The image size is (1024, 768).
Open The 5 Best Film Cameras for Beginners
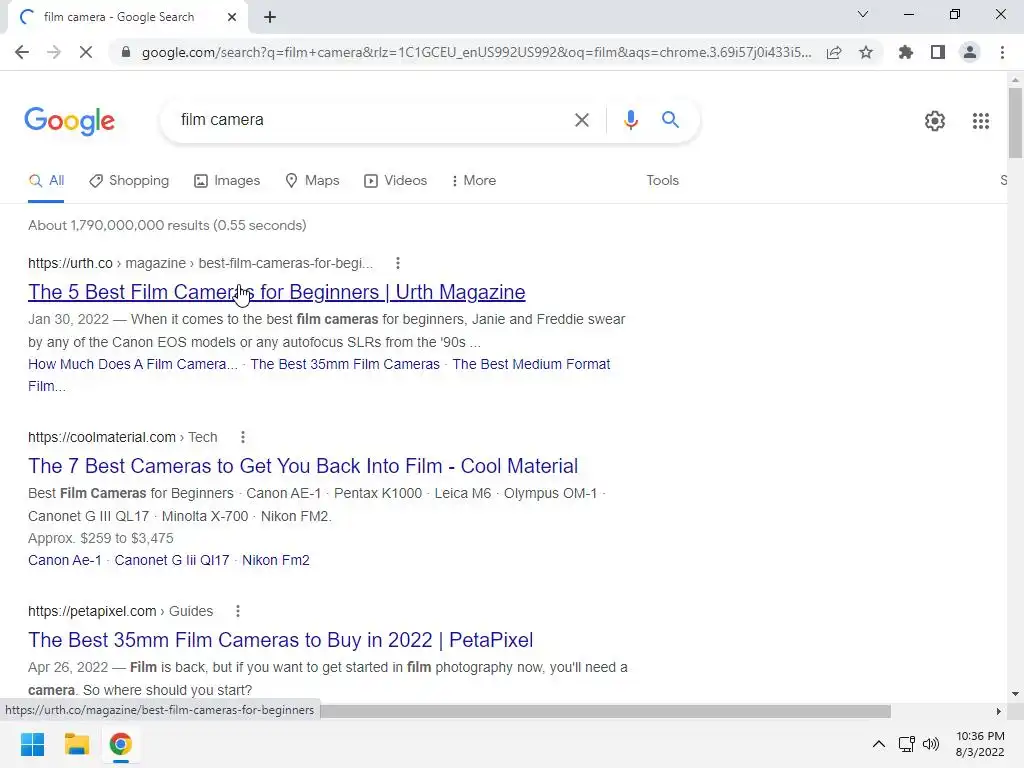(276, 292)
